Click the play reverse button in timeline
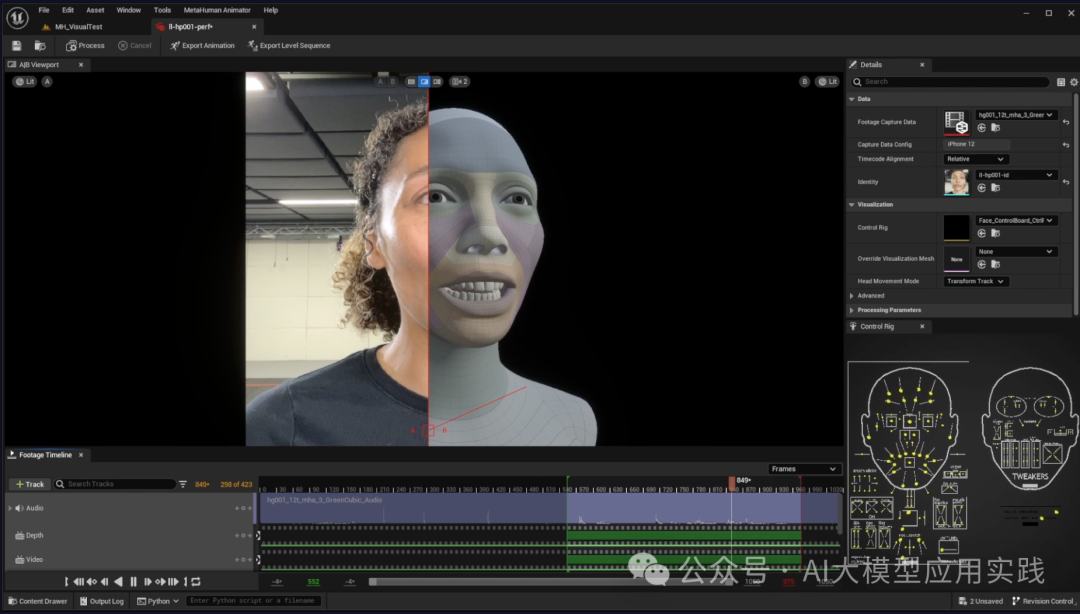 [x=118, y=581]
